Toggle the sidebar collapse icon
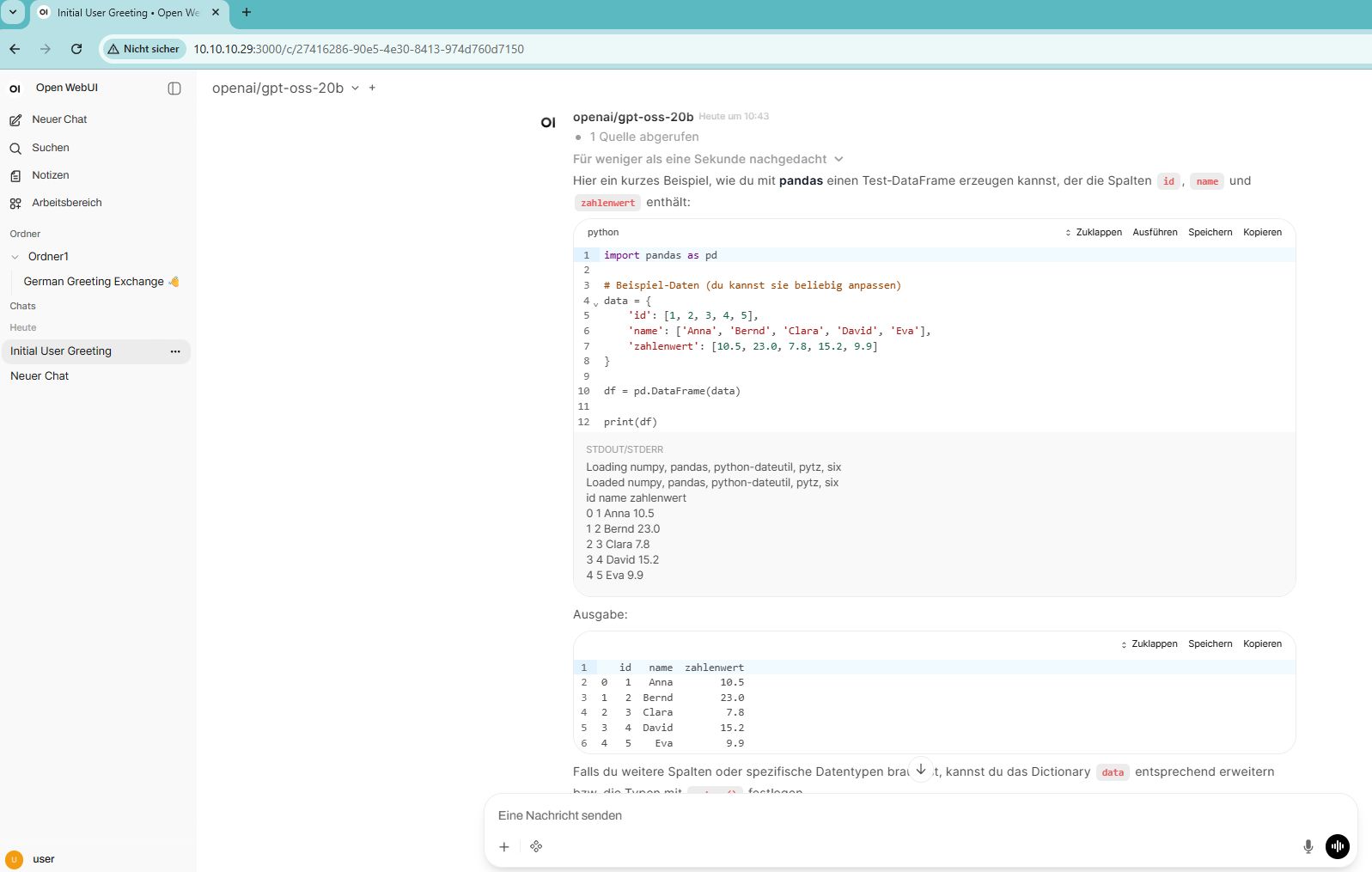The height and width of the screenshot is (872, 1372). [x=174, y=88]
